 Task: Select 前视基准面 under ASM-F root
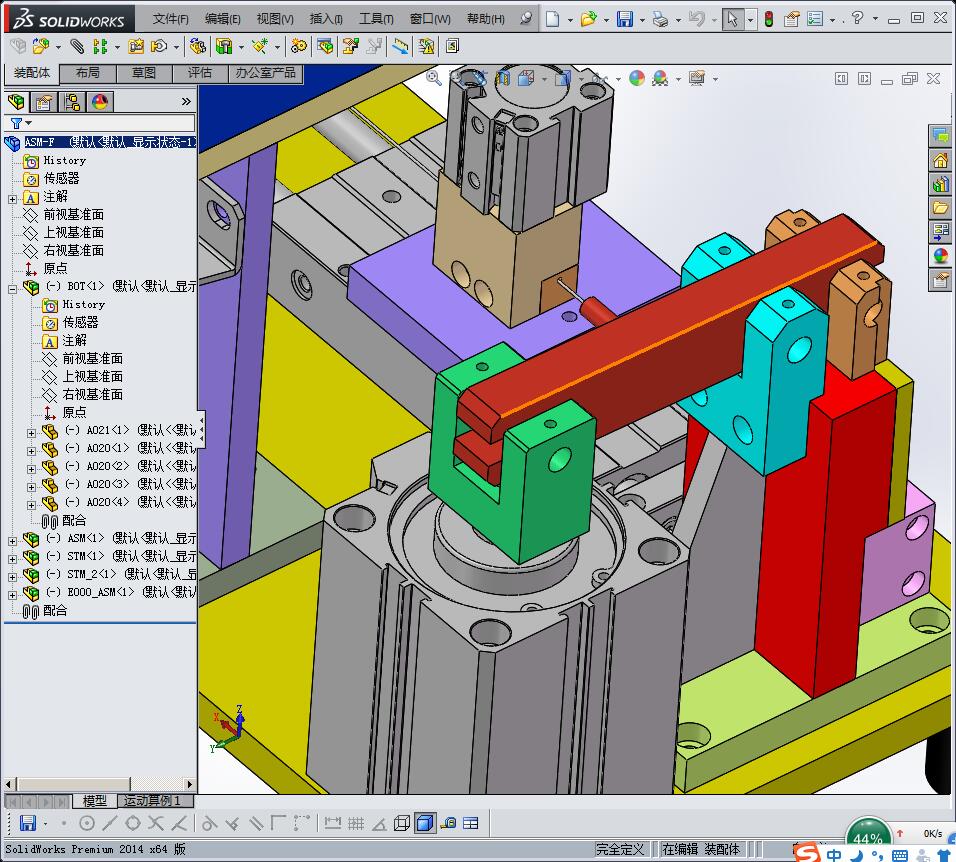pos(73,215)
